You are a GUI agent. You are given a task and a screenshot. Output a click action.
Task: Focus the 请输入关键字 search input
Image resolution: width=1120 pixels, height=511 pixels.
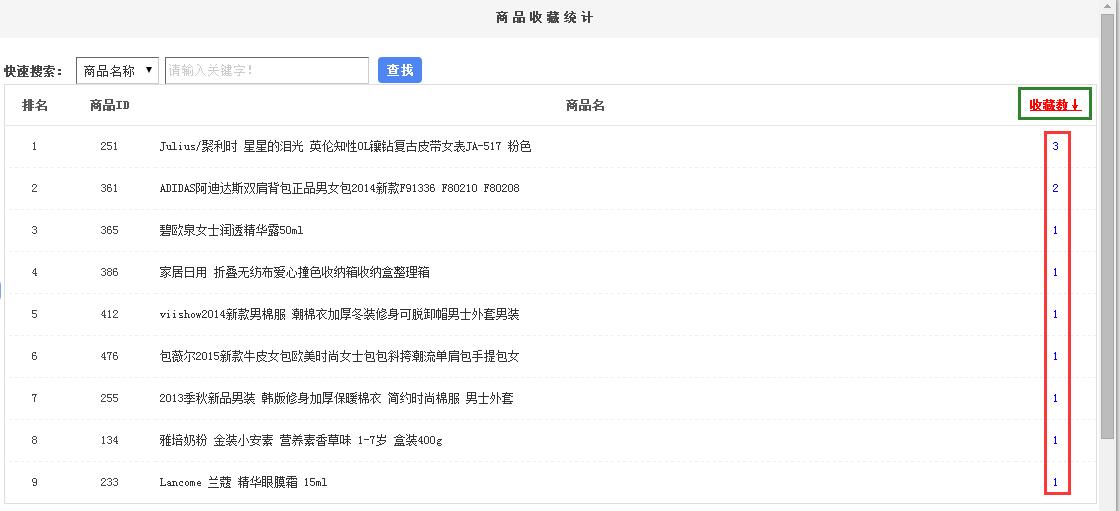pos(267,71)
